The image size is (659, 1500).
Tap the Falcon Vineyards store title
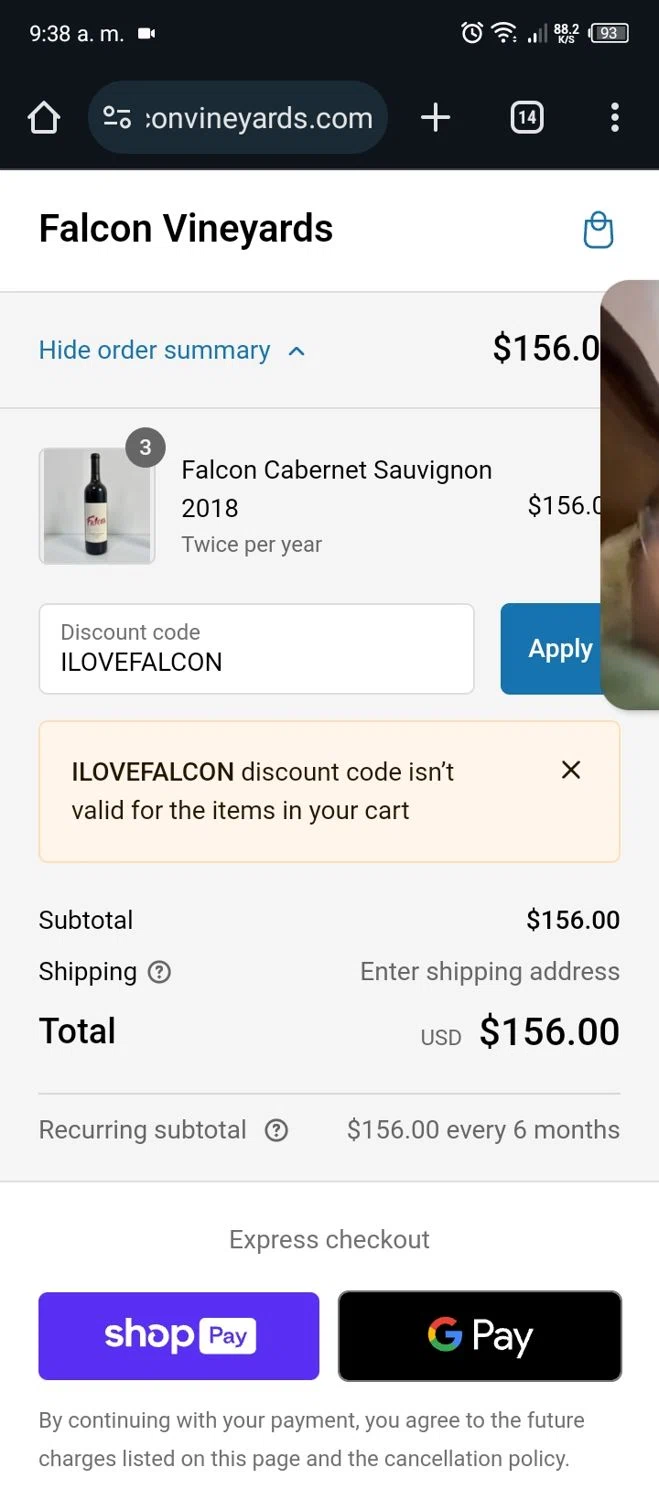(x=186, y=229)
